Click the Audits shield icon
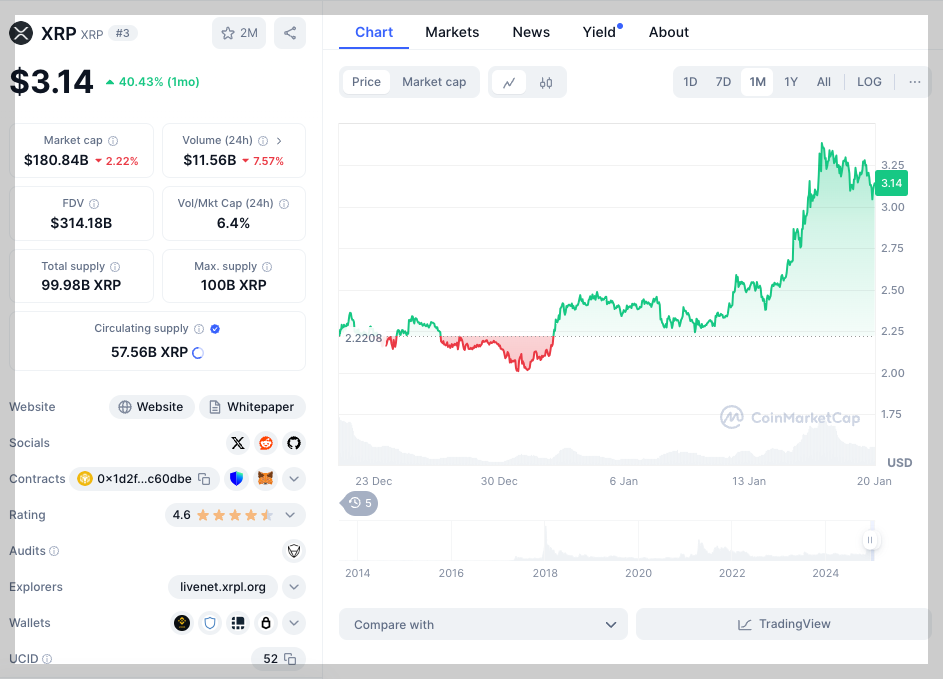 (294, 551)
